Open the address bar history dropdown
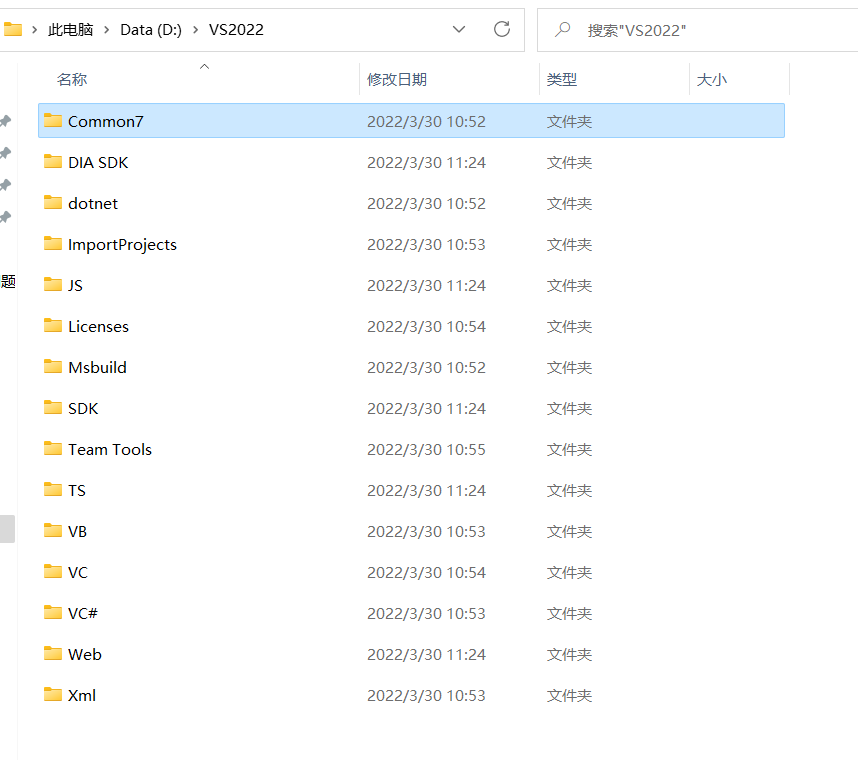This screenshot has height=760, width=858. pos(459,29)
